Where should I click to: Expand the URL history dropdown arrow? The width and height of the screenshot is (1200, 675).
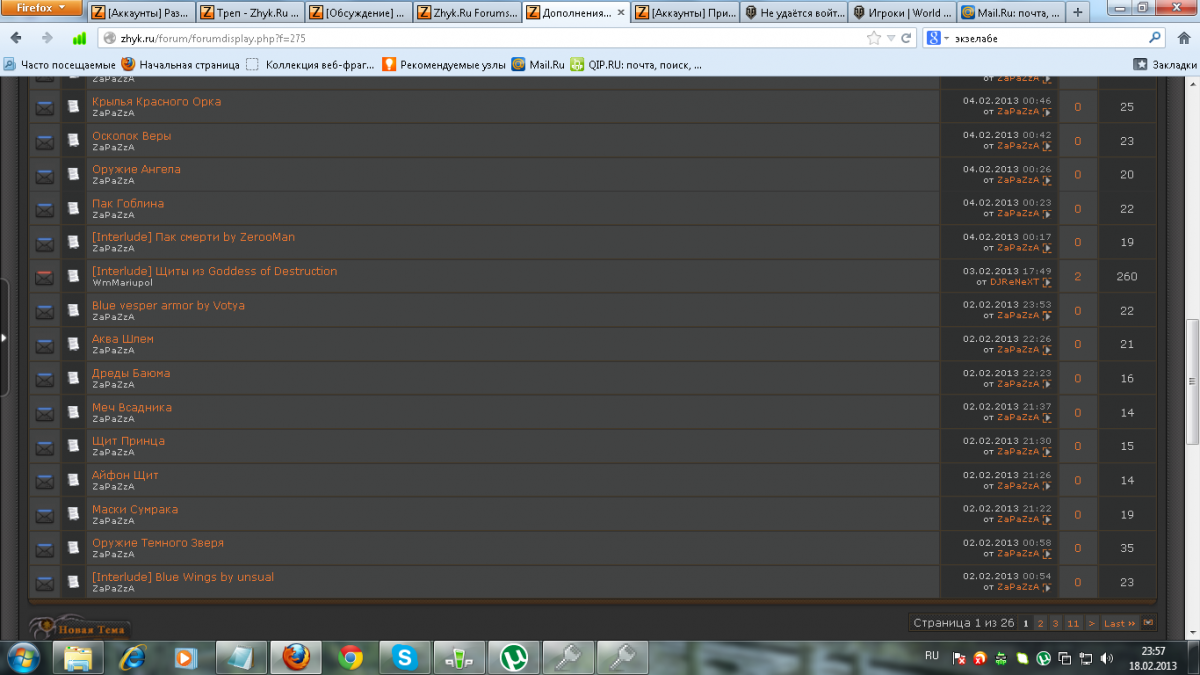[x=891, y=38]
